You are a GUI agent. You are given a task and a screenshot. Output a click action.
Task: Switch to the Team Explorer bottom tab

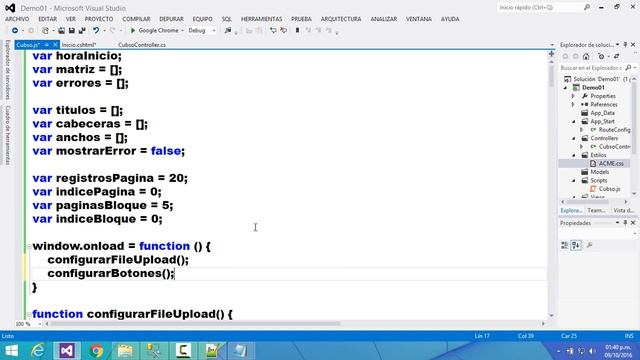596,211
